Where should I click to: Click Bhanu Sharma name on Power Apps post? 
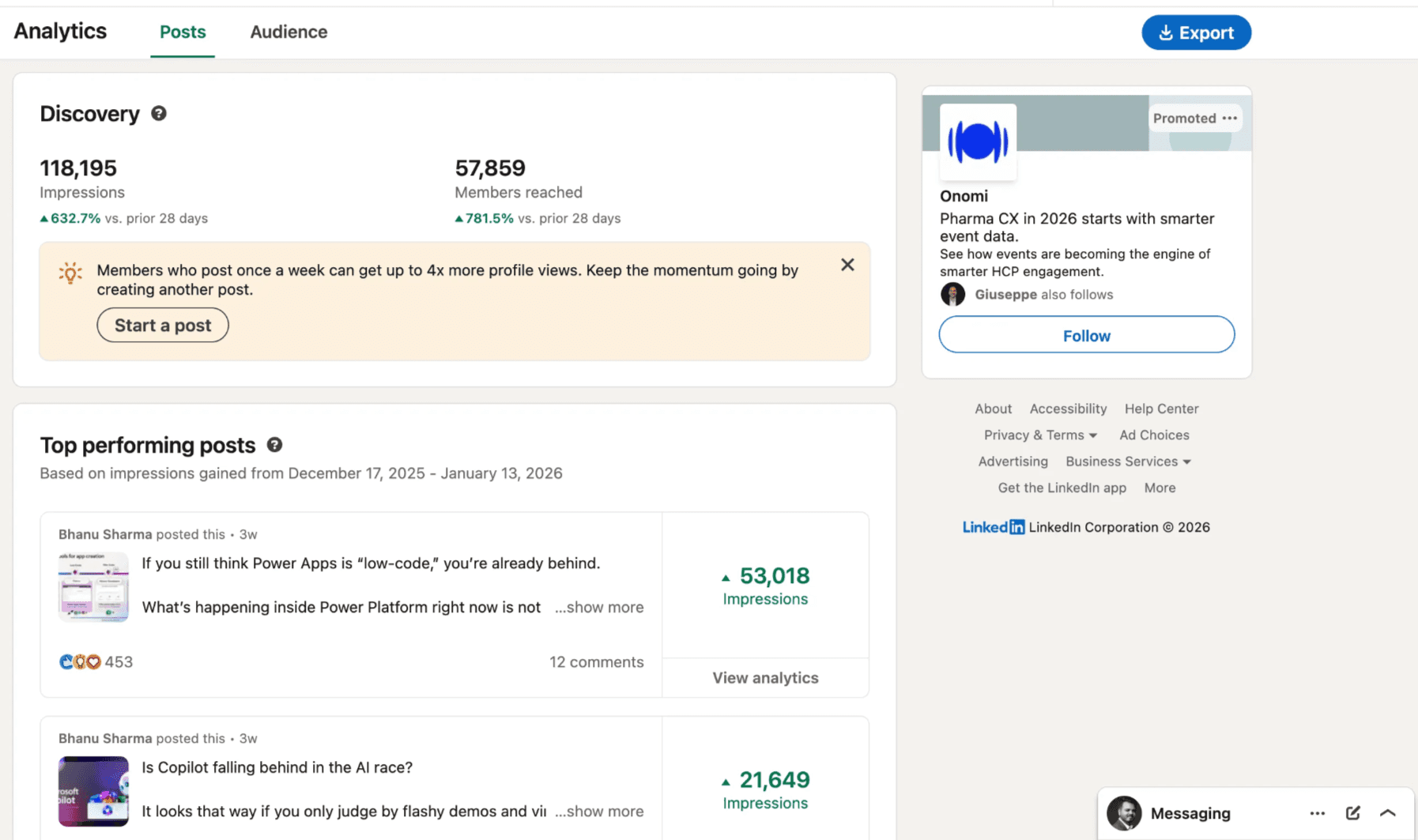105,535
